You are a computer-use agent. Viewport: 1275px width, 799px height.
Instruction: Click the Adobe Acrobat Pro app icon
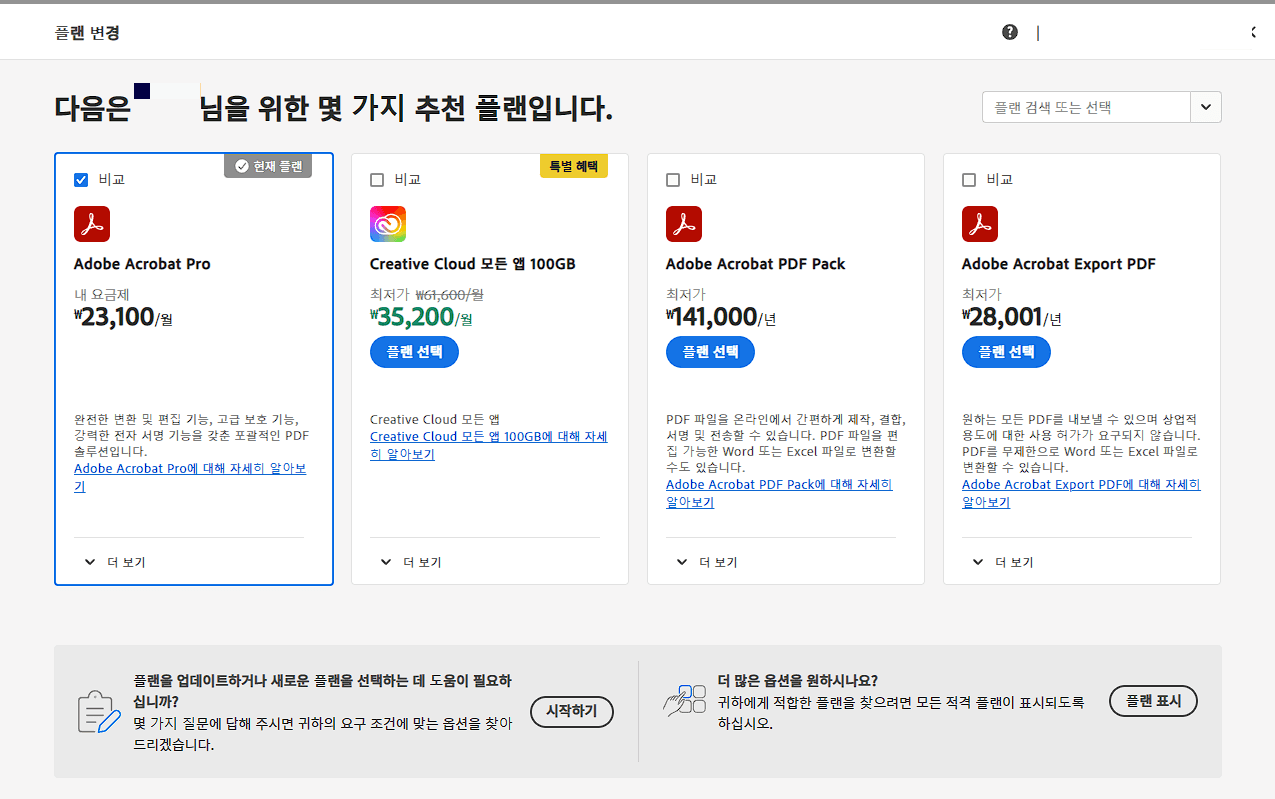tap(92, 224)
